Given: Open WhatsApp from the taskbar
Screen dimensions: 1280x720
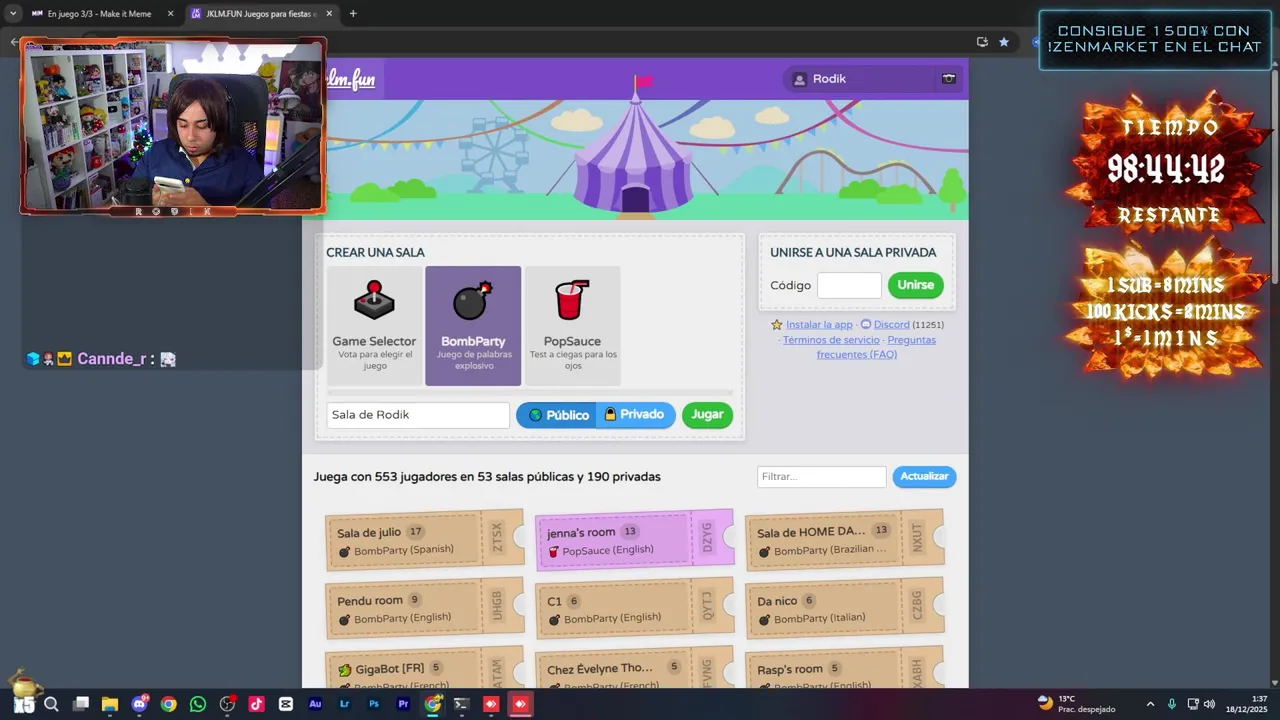Looking at the screenshot, I should [198, 704].
